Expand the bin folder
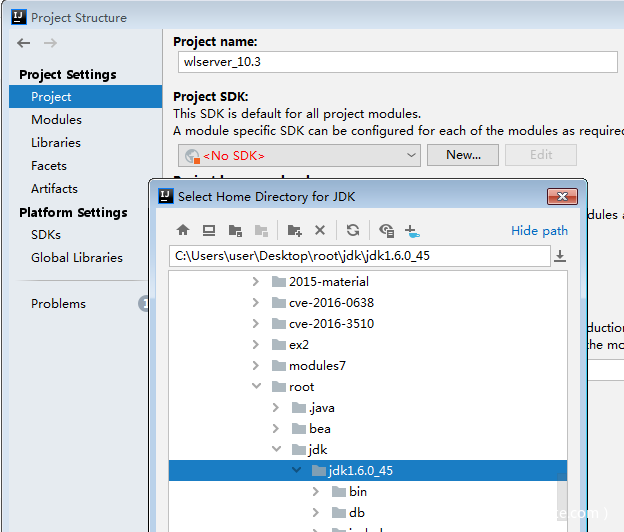Image resolution: width=624 pixels, height=532 pixels. (x=316, y=491)
